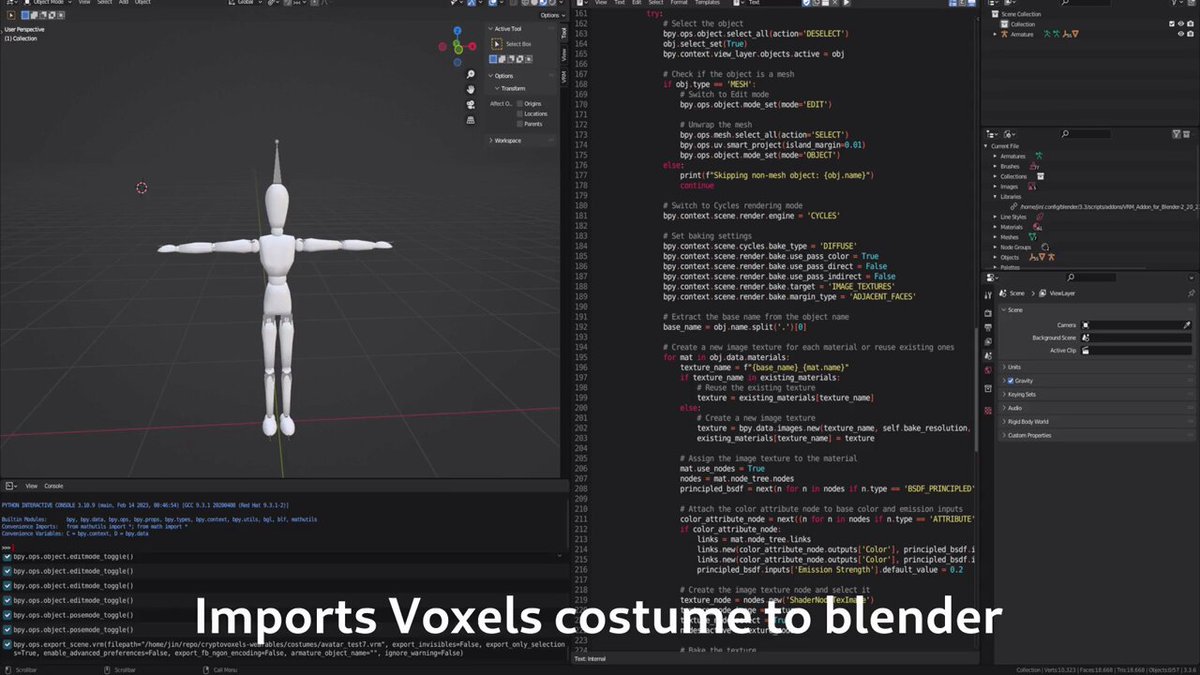Click the Python console prompt line

tap(285, 547)
